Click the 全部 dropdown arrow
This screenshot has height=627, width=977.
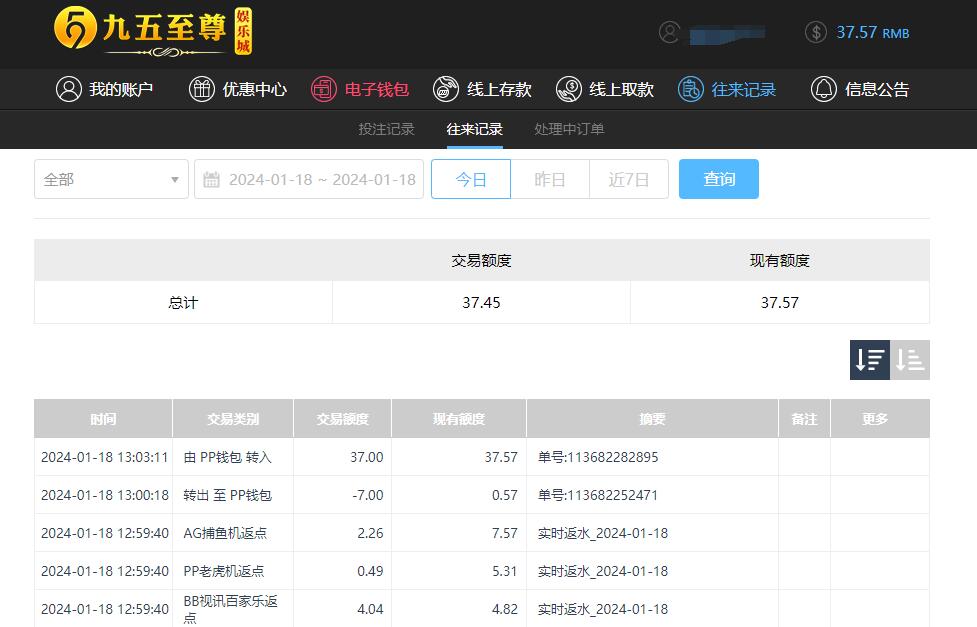click(x=175, y=179)
